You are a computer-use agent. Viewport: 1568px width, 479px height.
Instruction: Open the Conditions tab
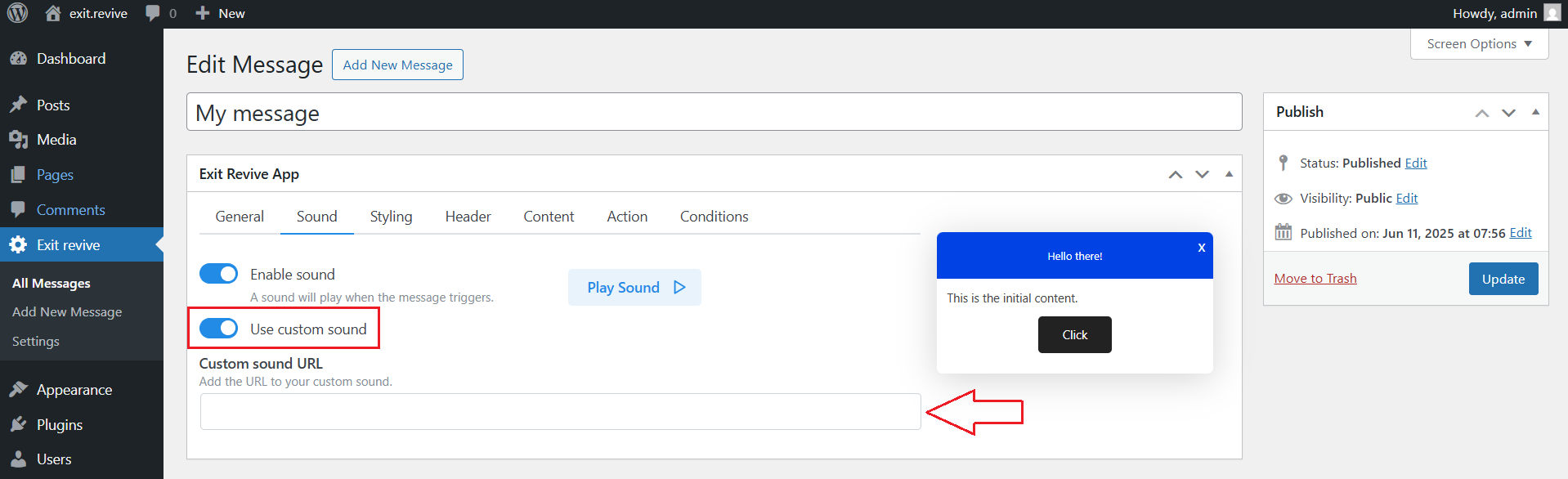point(714,217)
